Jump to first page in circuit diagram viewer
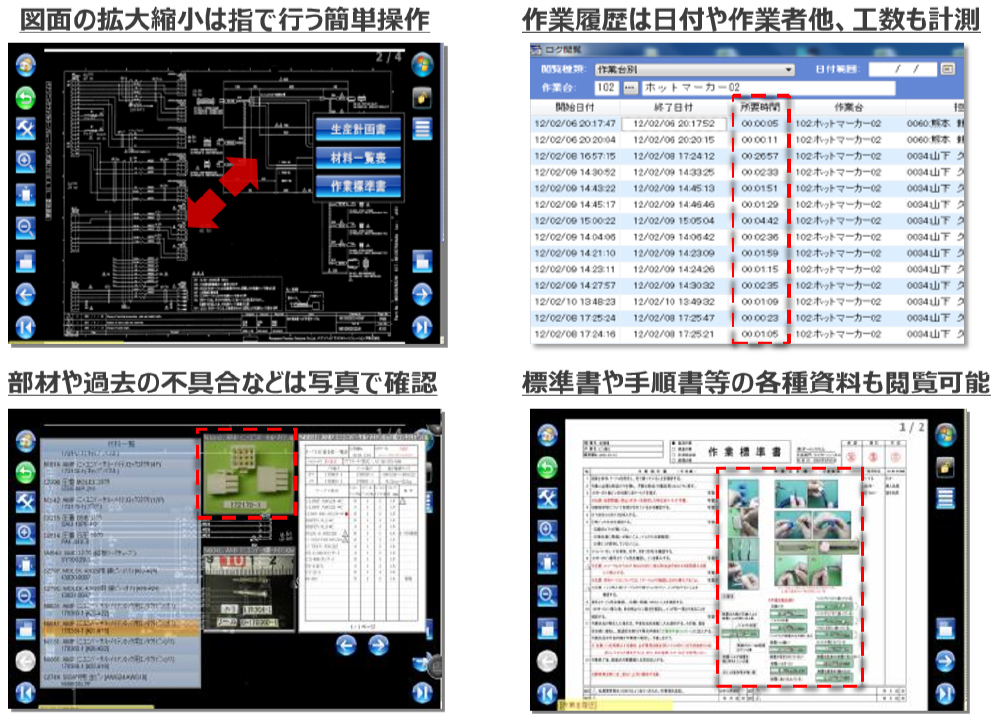The image size is (1000, 718). (26, 326)
